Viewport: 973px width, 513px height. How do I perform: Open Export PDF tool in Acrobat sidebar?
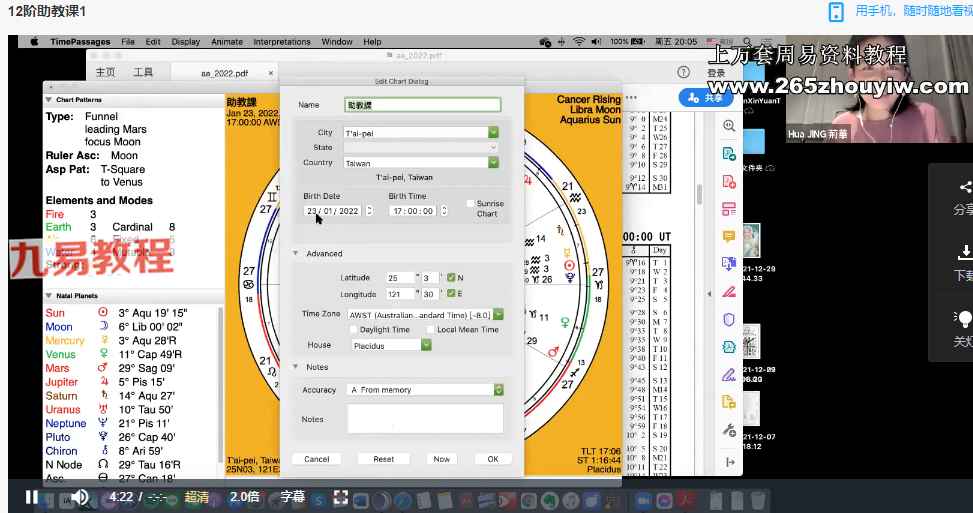point(729,154)
